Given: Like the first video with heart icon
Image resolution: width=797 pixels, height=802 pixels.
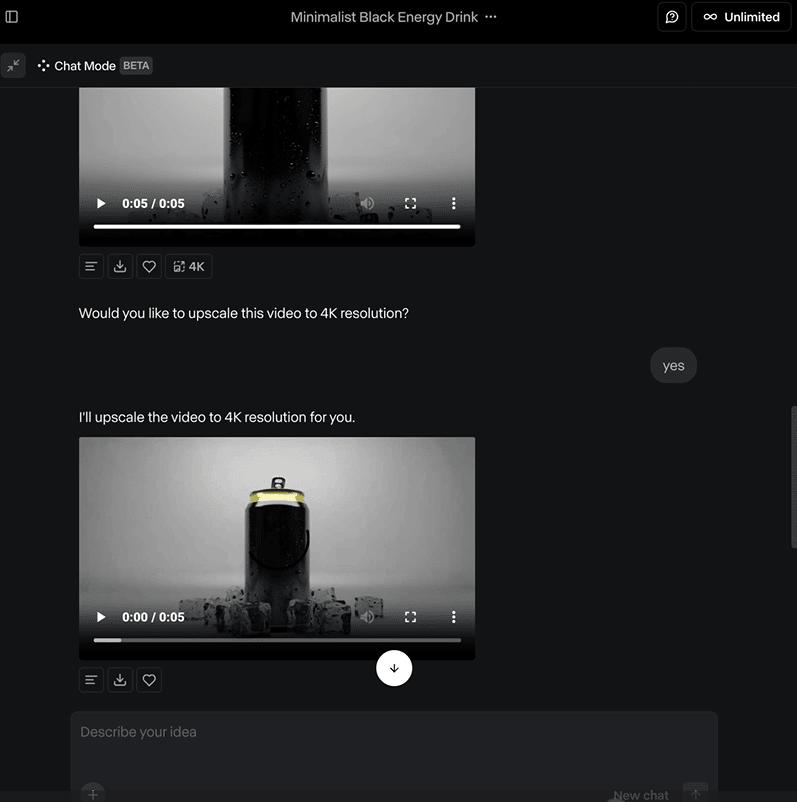Looking at the screenshot, I should click(x=149, y=267).
